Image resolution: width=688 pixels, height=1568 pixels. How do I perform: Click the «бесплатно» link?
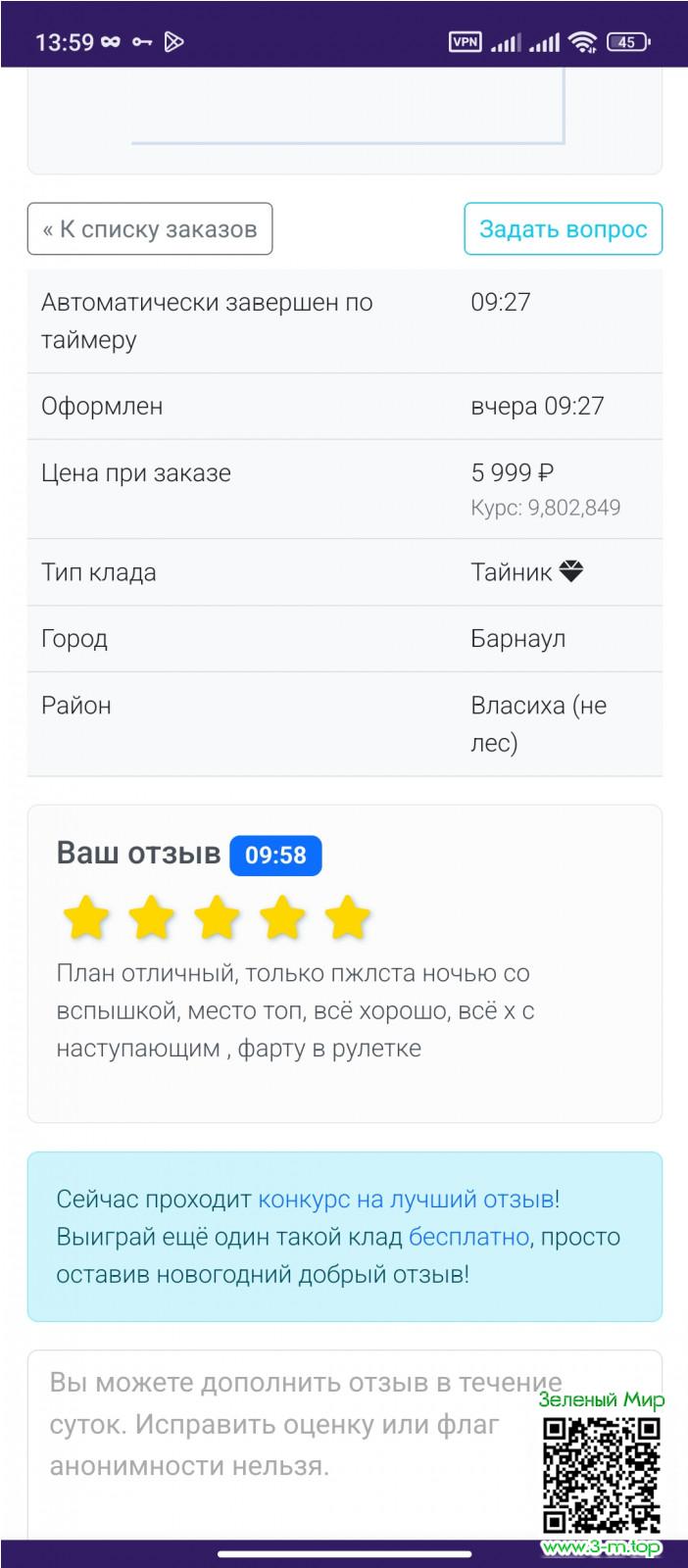(x=468, y=1236)
